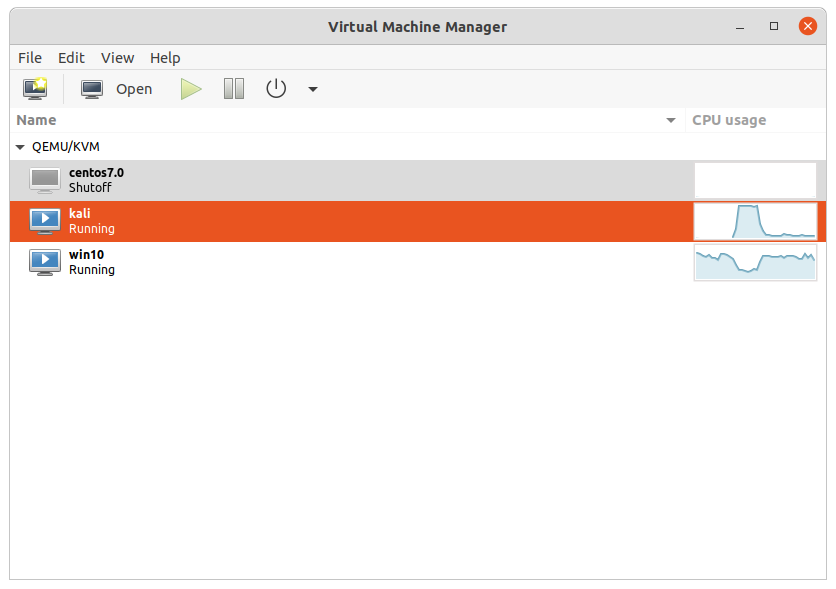Viewport: 836px width, 589px height.
Task: Maximize the Virtual Machine Manager window
Action: (774, 26)
